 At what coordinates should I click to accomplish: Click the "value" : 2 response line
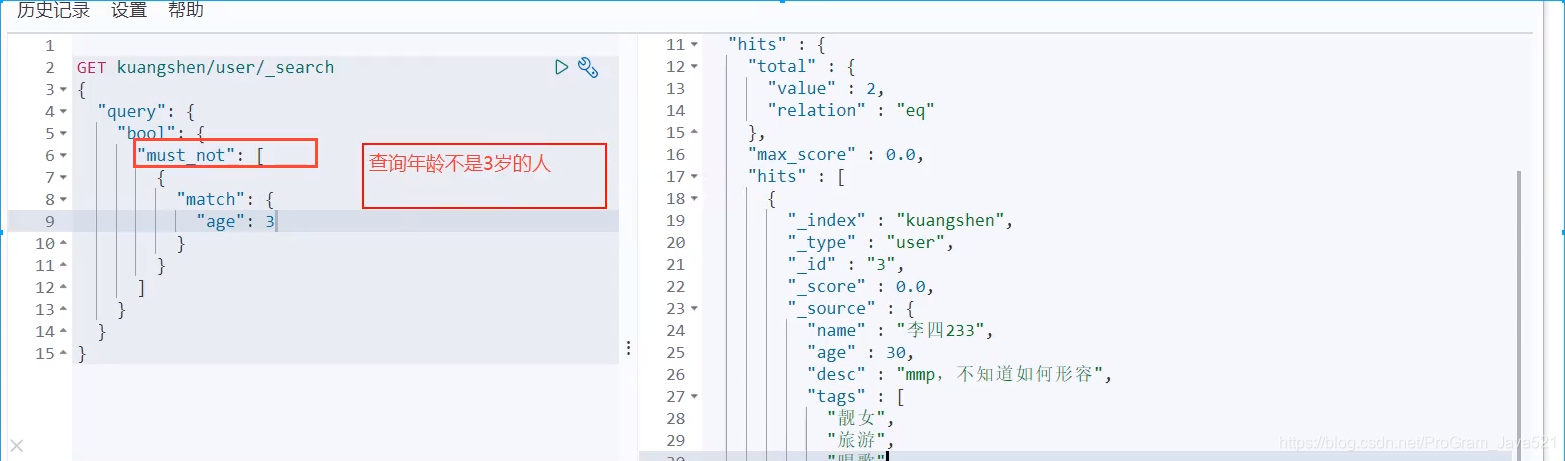point(825,88)
